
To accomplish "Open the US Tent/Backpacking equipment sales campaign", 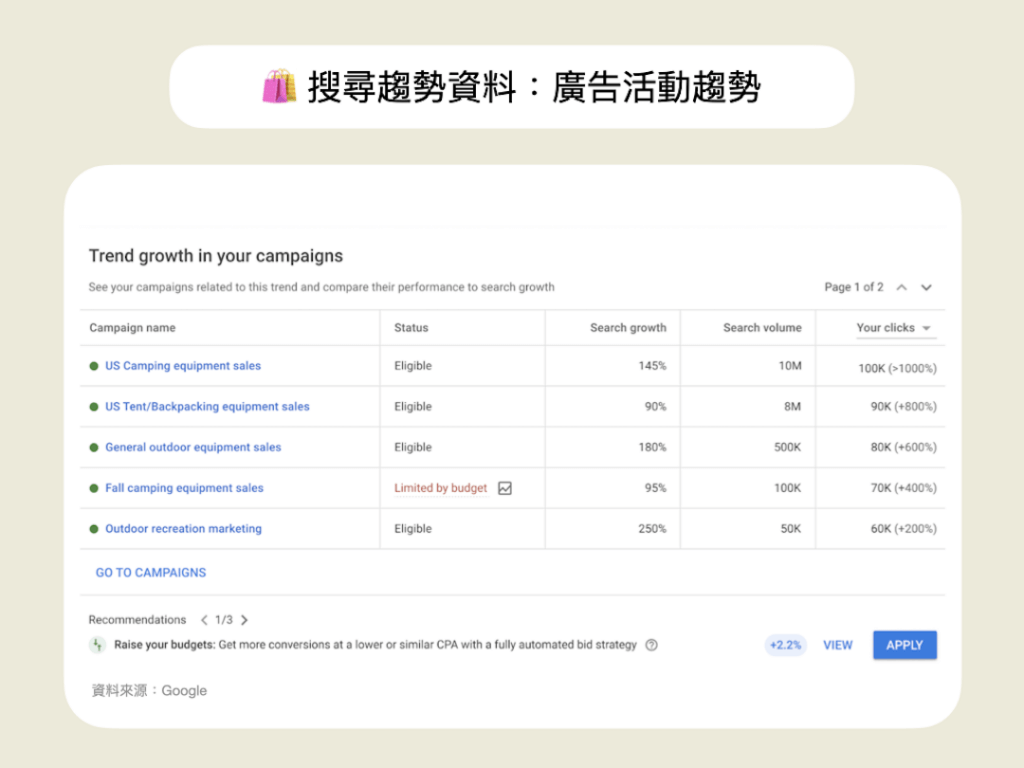I will tap(207, 407).
